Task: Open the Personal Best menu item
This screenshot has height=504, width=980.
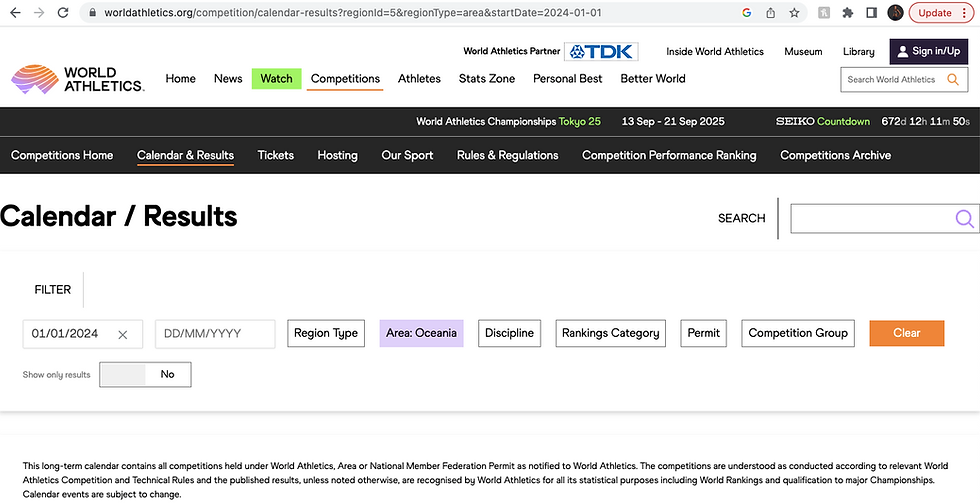Action: coord(568,78)
